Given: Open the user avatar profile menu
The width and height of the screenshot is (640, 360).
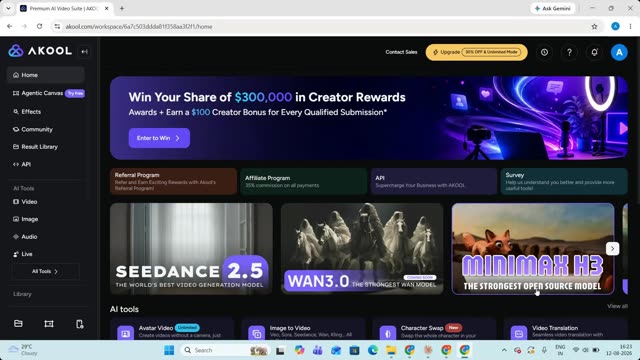Looking at the screenshot, I should coord(619,52).
